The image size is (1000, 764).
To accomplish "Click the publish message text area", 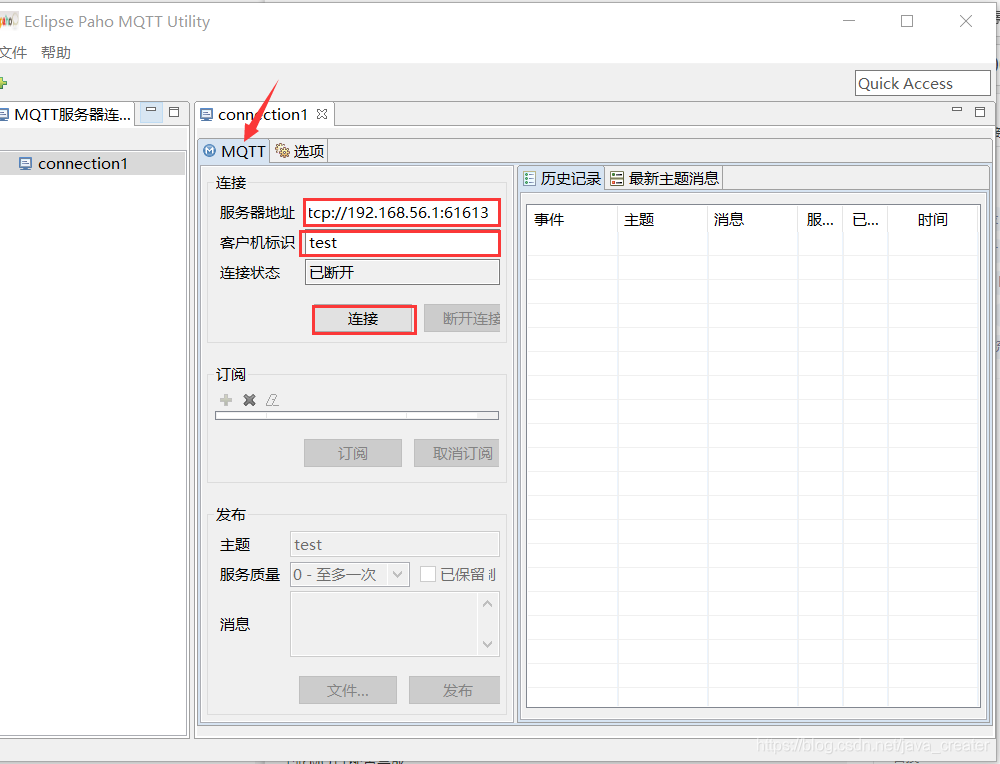I will 384,624.
